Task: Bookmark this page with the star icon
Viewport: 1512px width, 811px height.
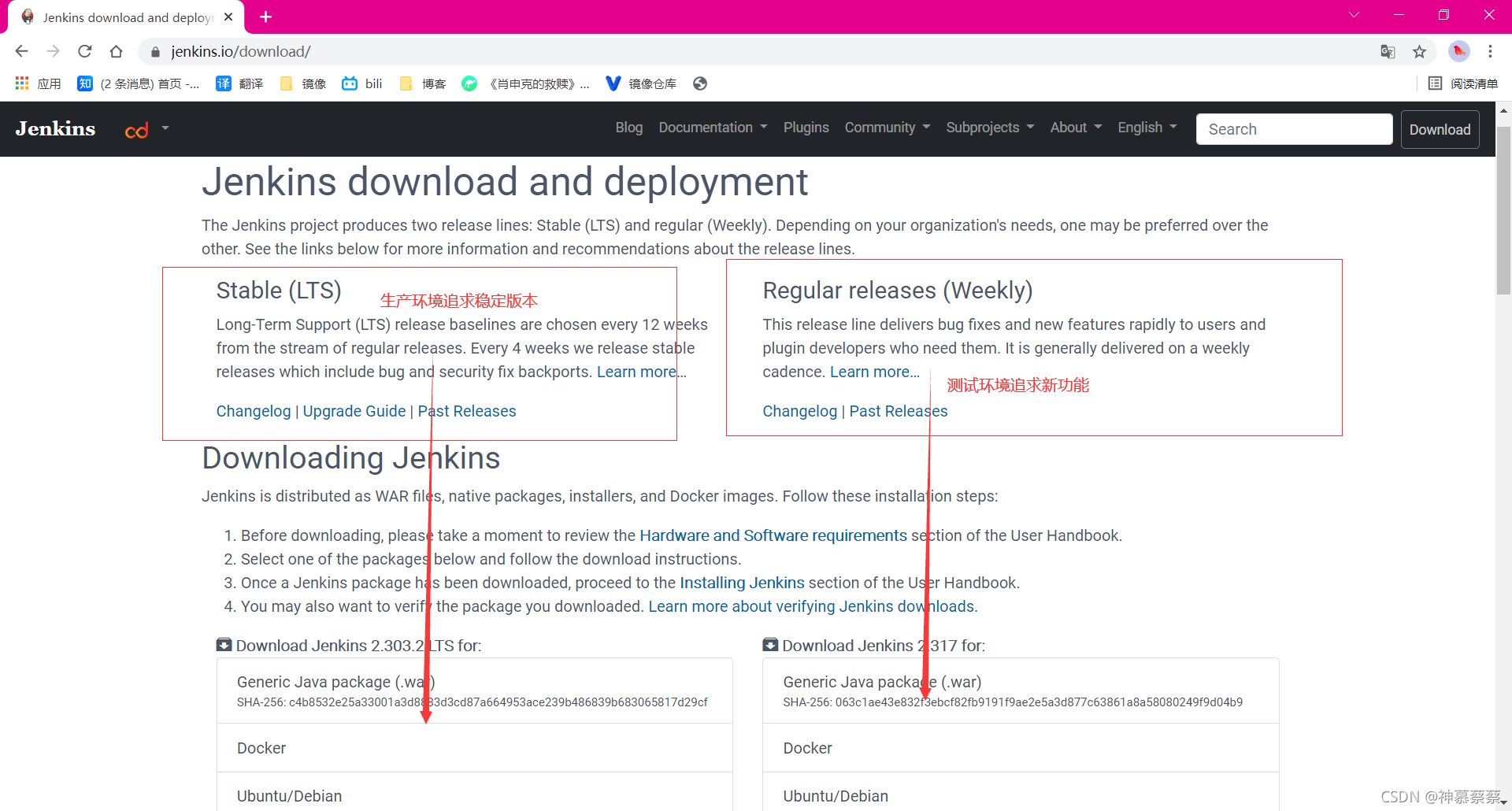Action: coord(1419,52)
